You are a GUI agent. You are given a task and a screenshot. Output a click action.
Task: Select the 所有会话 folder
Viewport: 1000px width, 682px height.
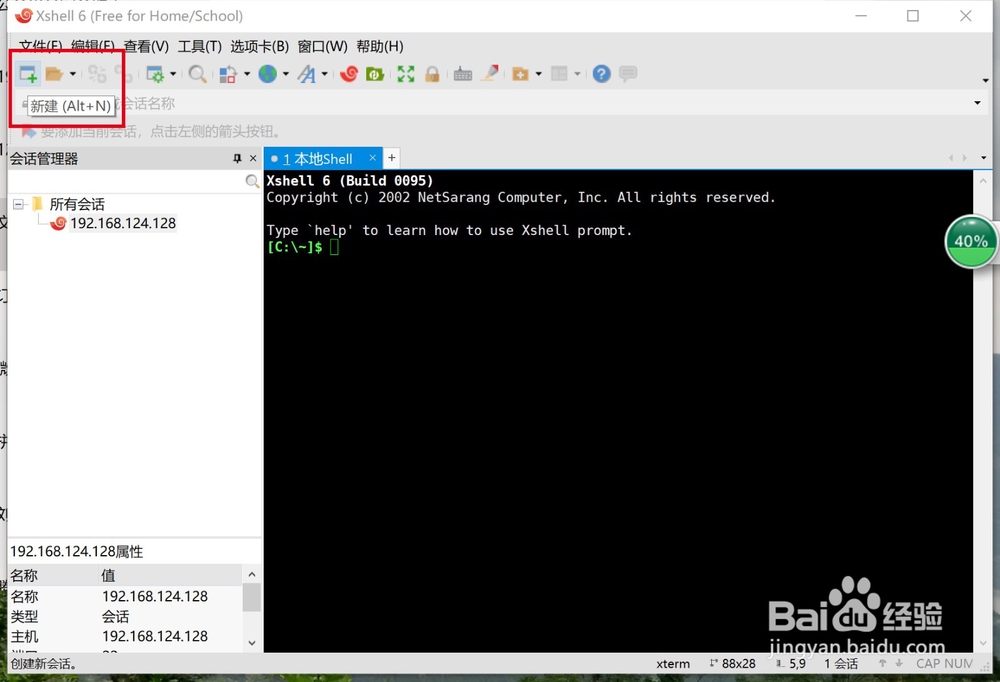tap(77, 204)
